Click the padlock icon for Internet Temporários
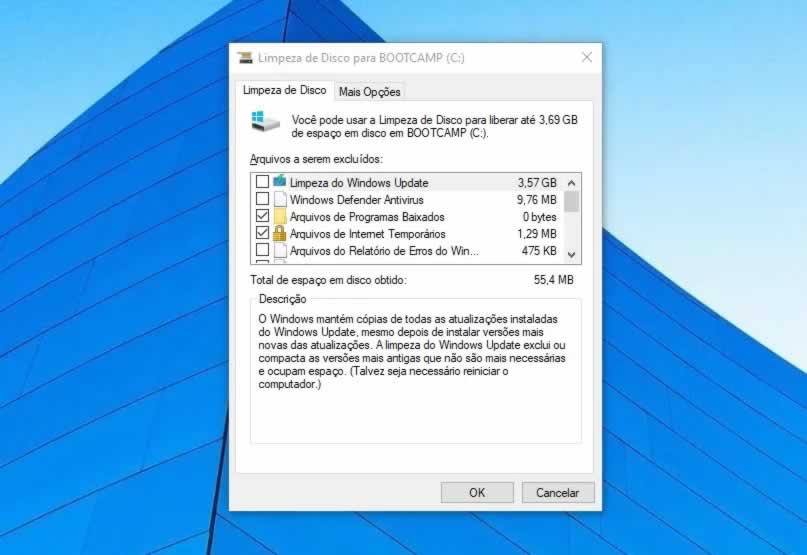 click(x=279, y=233)
